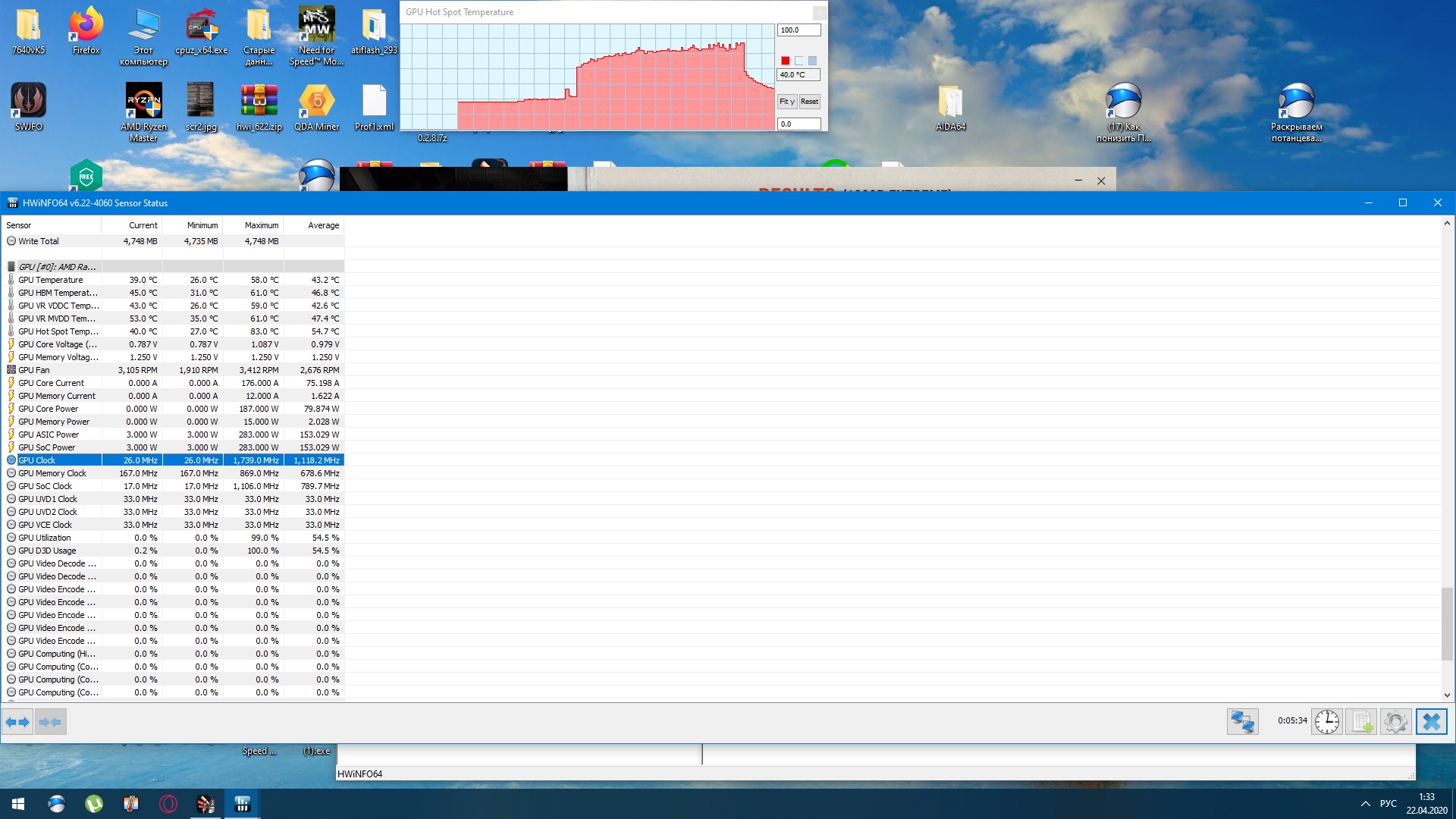The width and height of the screenshot is (1456, 819).
Task: Click the Average column header
Action: 323,225
